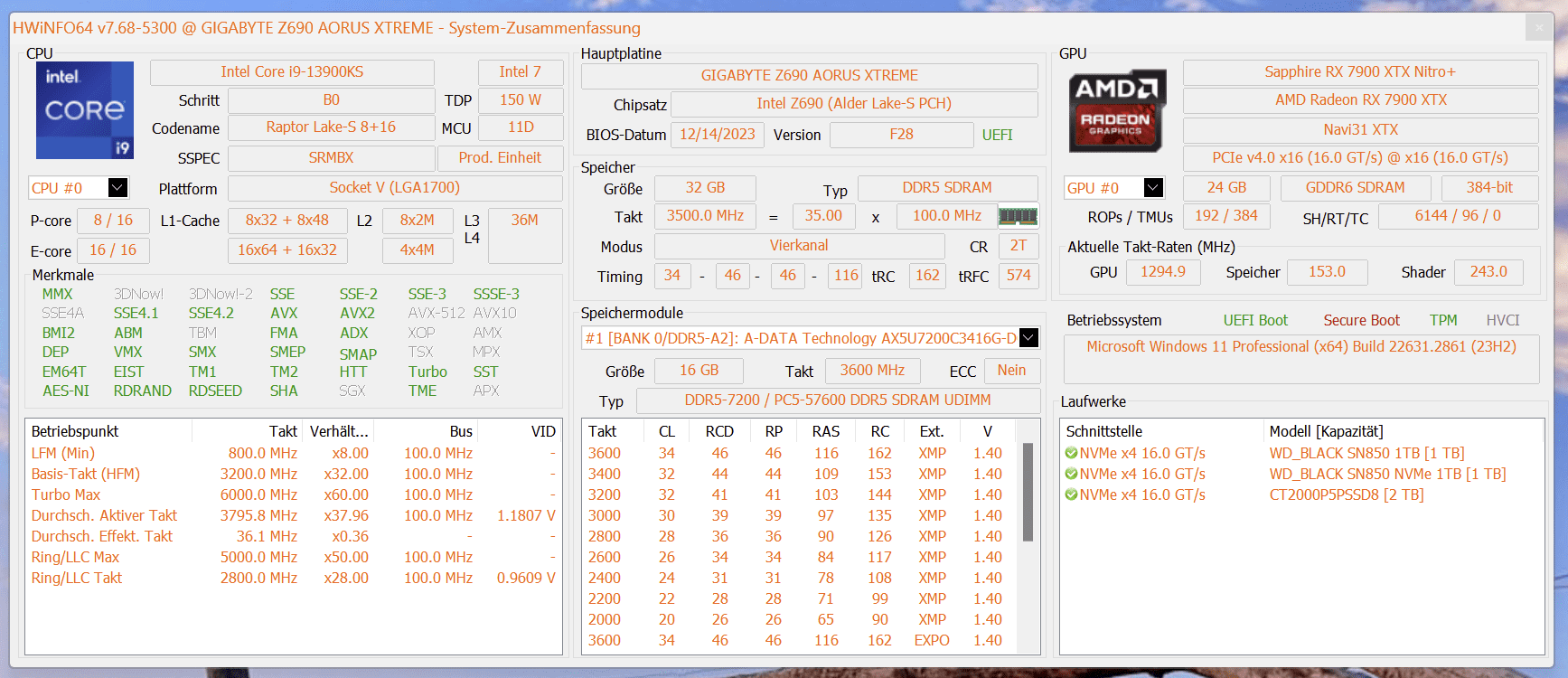Click the 1294.9 GPU clock value
This screenshot has height=678, width=1568.
[1163, 272]
